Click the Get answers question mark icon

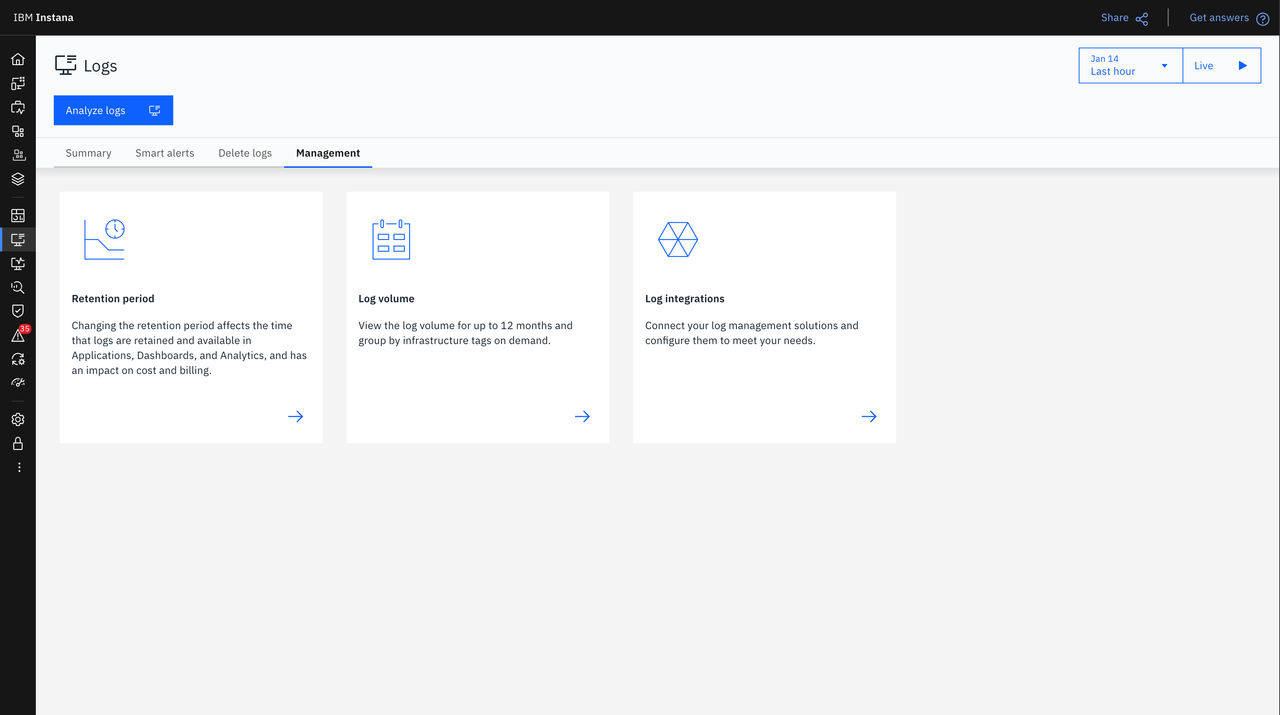[1263, 18]
